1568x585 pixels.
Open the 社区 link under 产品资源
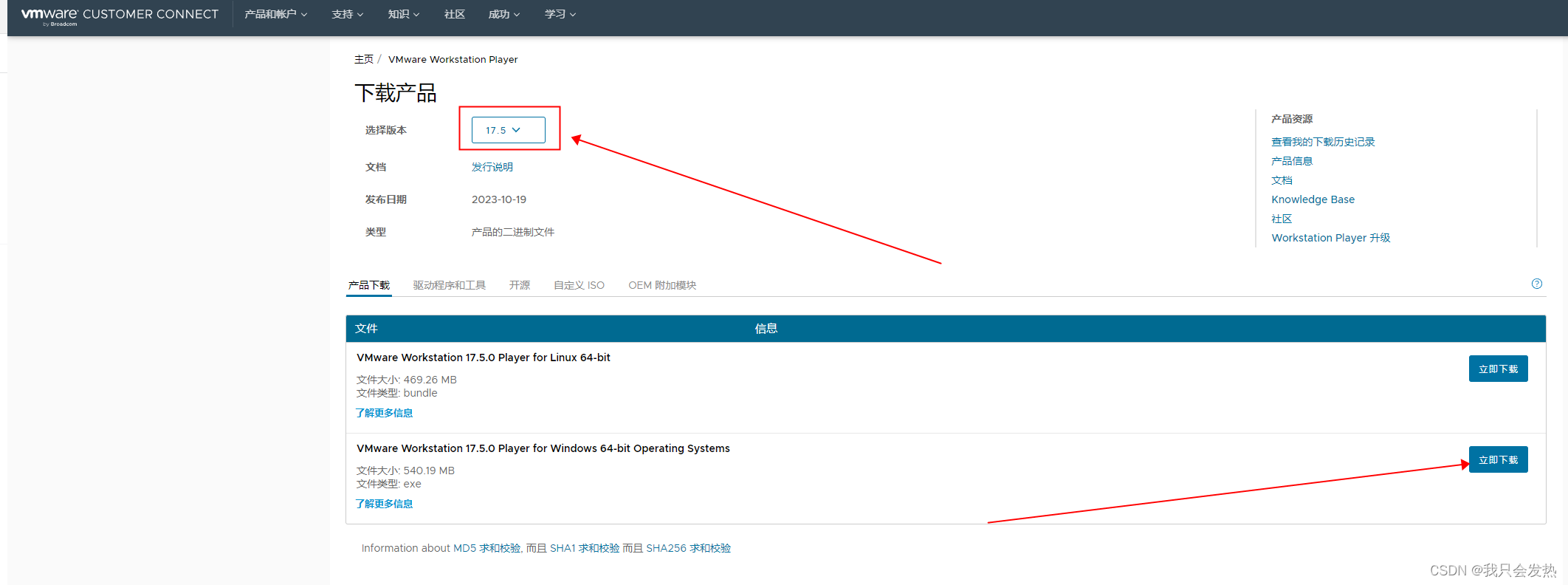(x=1282, y=219)
